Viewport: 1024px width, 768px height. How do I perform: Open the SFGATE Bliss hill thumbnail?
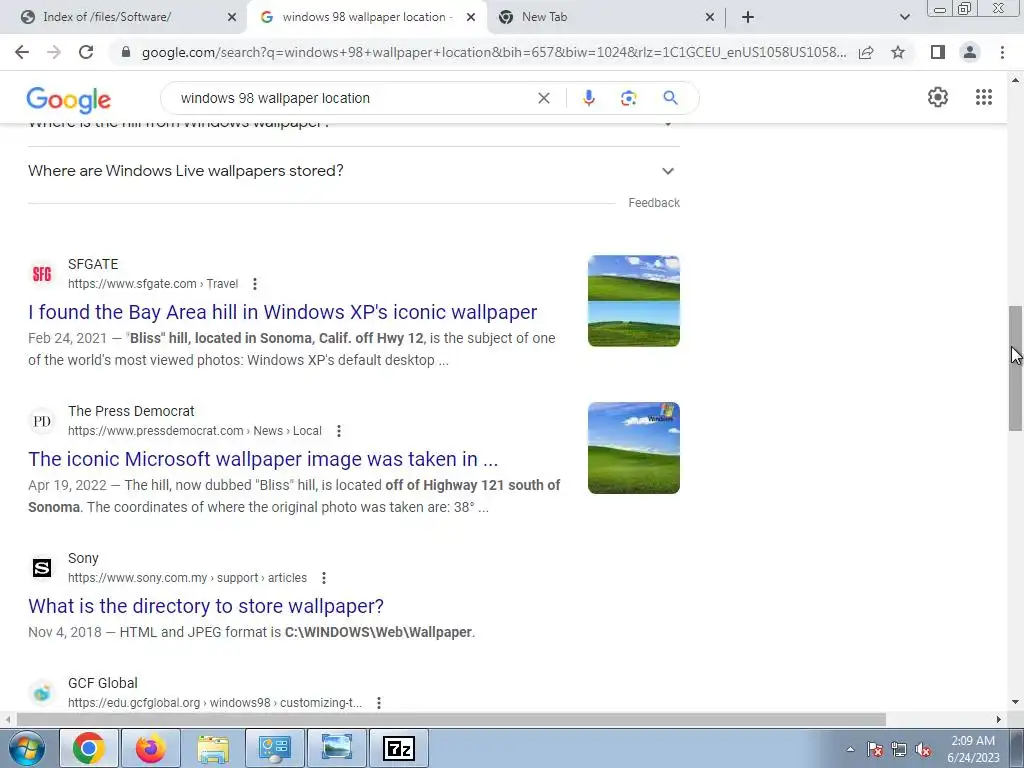coord(633,300)
